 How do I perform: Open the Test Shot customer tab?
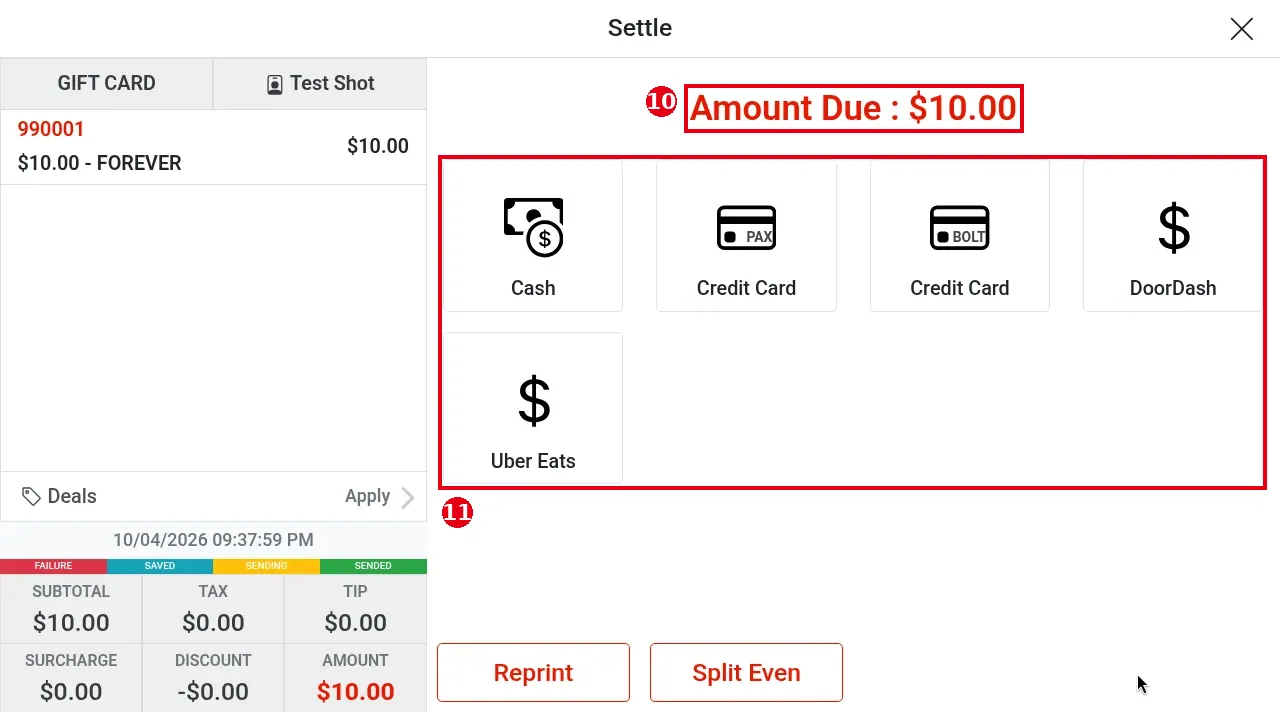[x=320, y=83]
